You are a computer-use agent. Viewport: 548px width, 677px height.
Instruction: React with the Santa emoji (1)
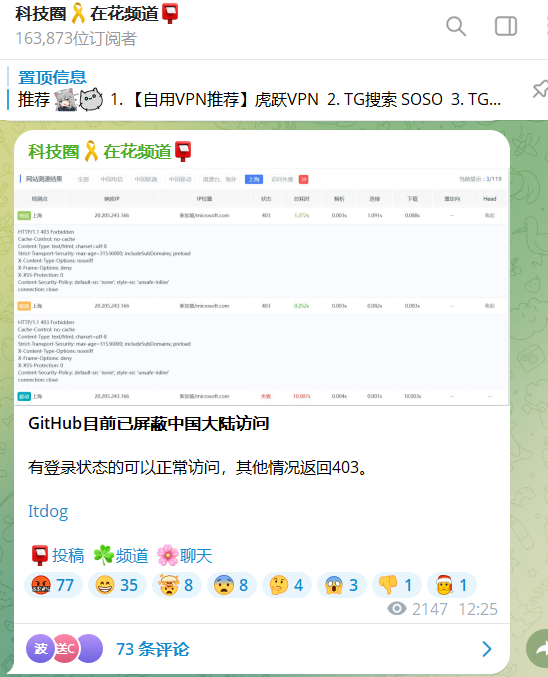(452, 585)
